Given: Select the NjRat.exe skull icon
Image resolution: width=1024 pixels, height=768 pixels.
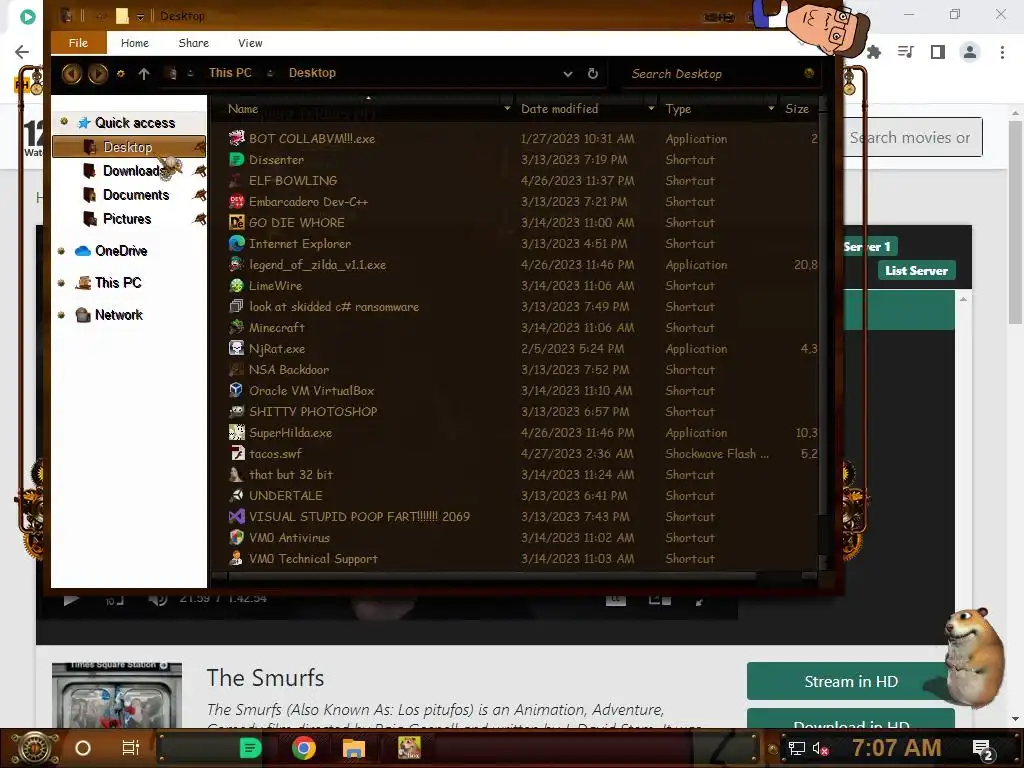Looking at the screenshot, I should point(236,348).
